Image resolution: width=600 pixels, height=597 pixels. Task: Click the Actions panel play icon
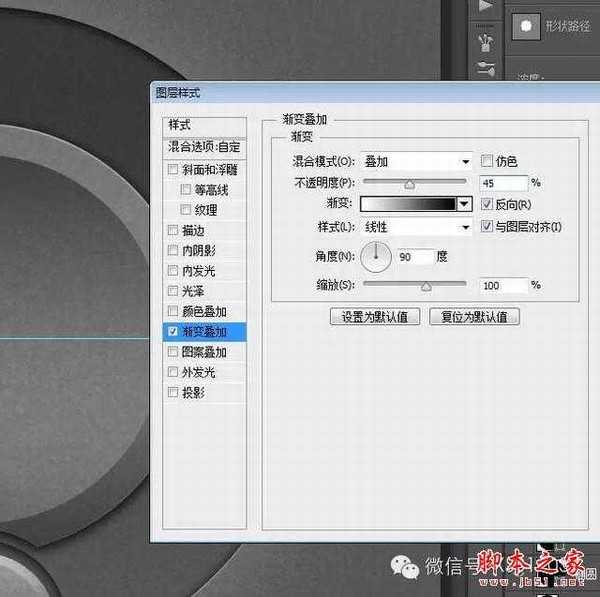tap(487, 5)
